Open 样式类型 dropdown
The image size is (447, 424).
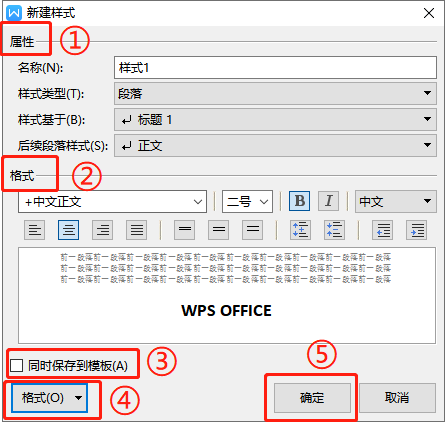(275, 93)
